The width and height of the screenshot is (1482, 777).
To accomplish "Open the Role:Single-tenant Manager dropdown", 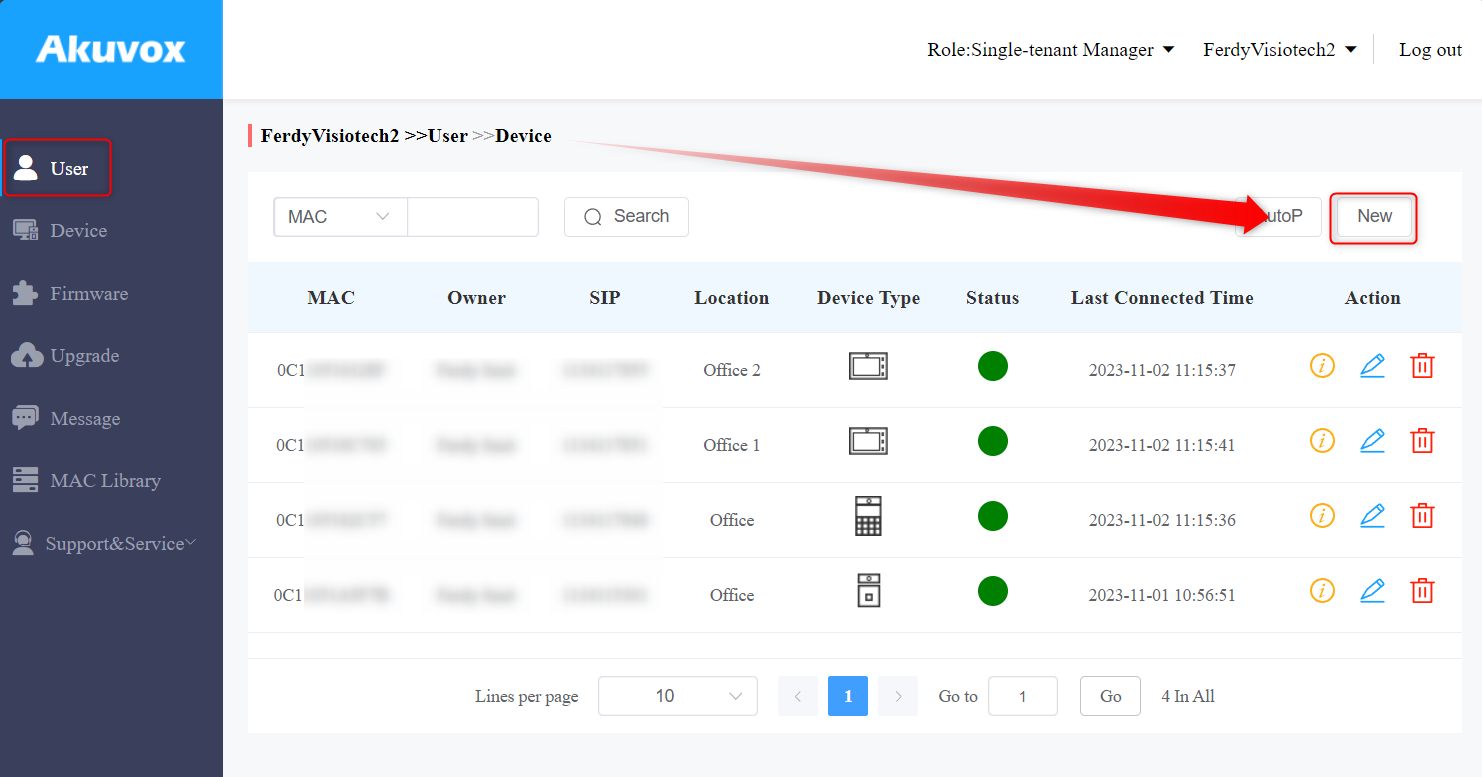I will click(1050, 49).
